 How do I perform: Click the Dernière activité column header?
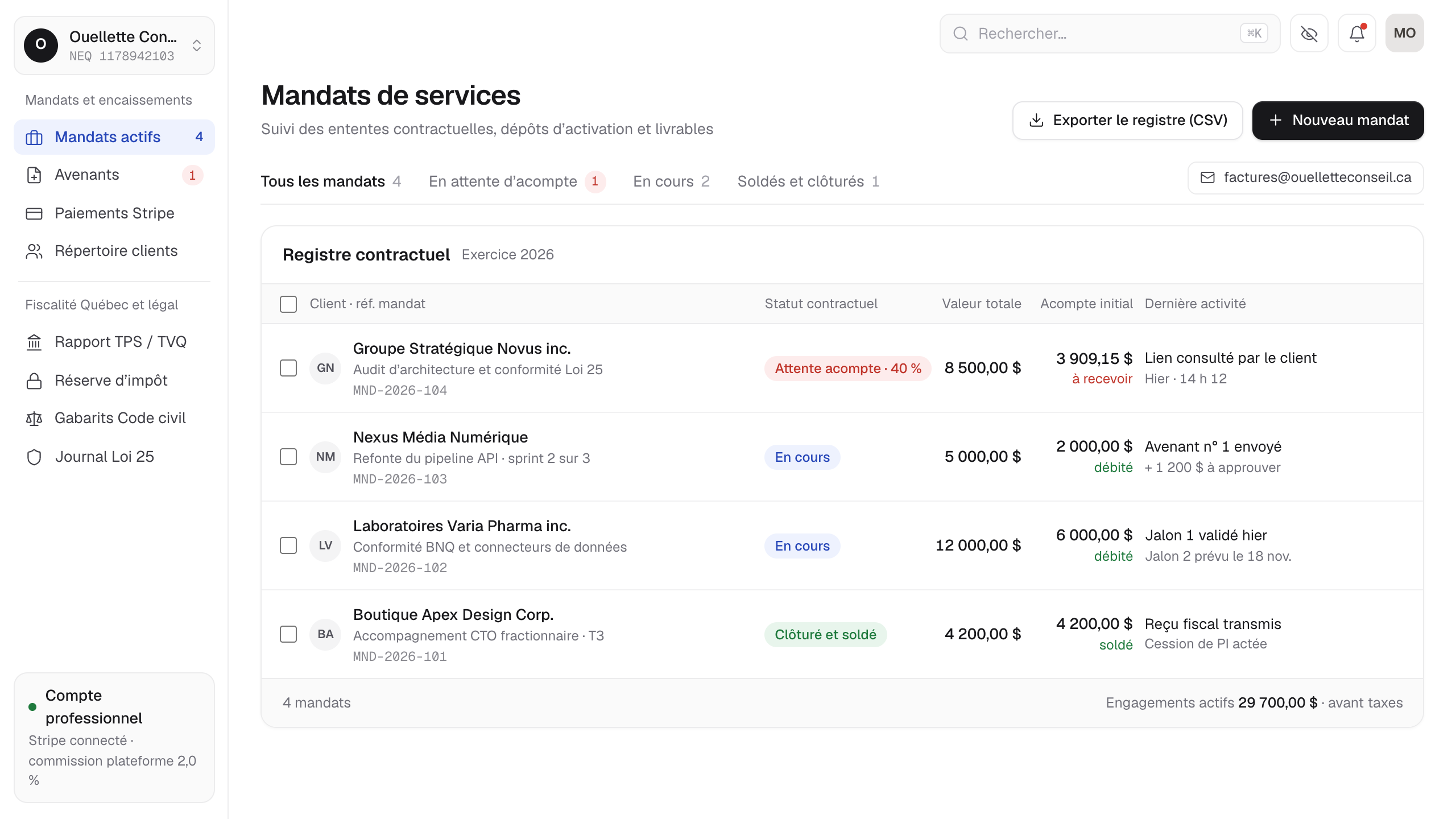[x=1195, y=304]
